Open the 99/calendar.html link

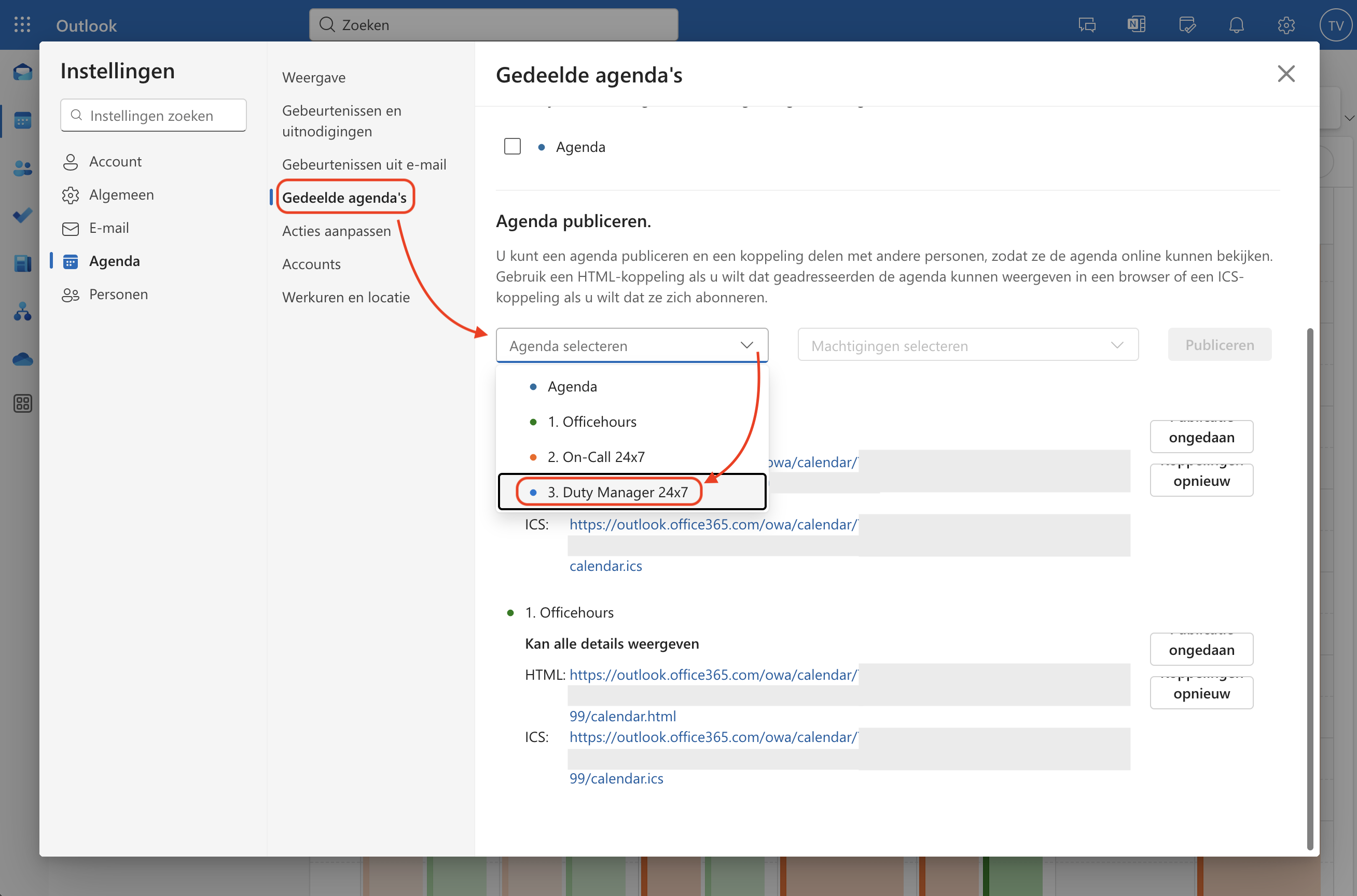[x=622, y=716]
